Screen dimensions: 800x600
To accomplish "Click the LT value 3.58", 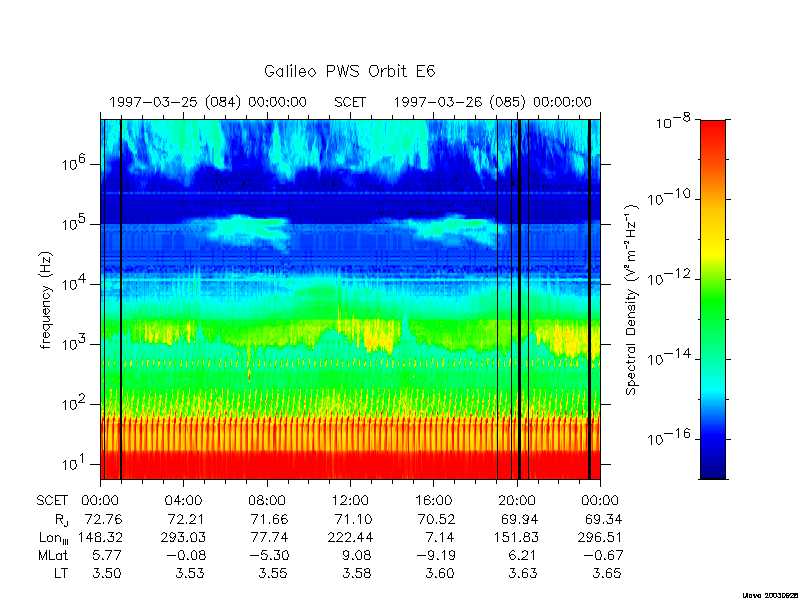I will [356, 573].
